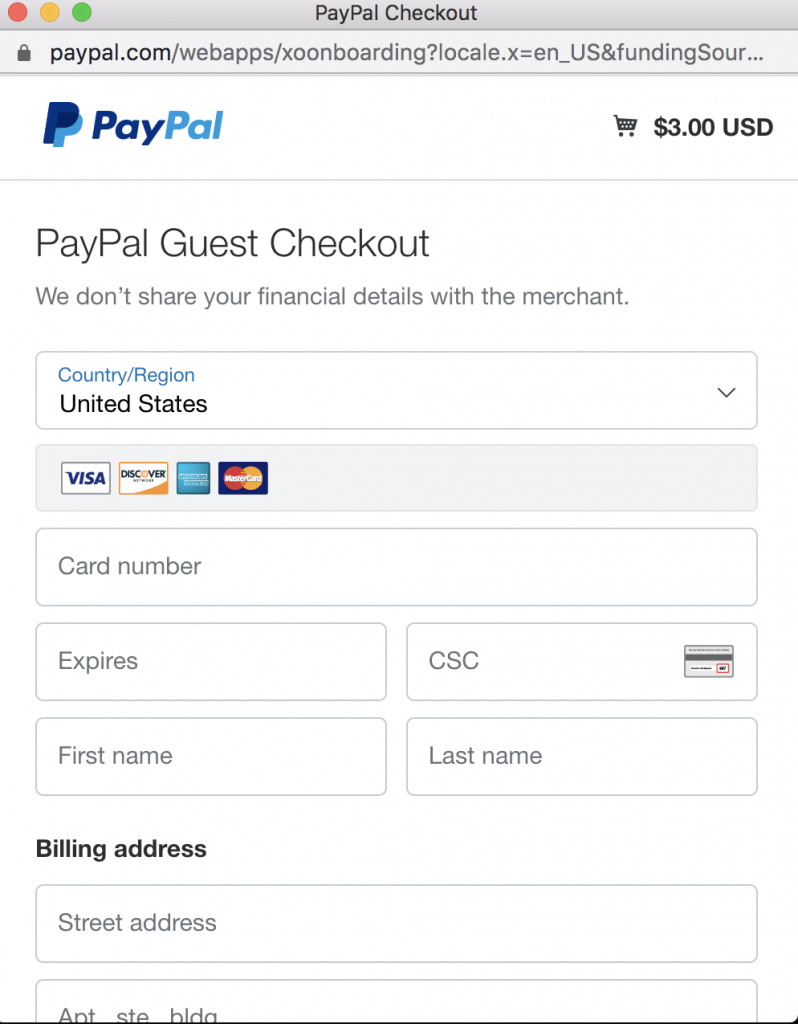Select the CSC input field
This screenshot has width=798, height=1024.
click(540, 661)
